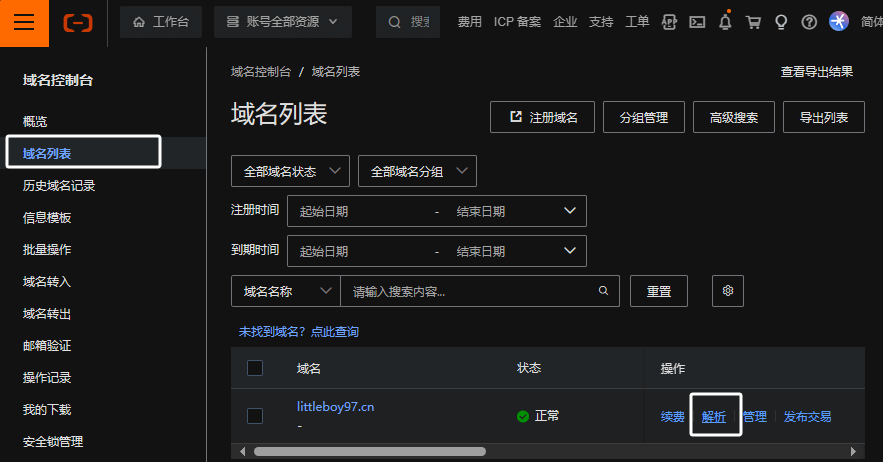Click the horizontal scrollbar right arrow
This screenshot has width=883, height=462.
(x=853, y=451)
